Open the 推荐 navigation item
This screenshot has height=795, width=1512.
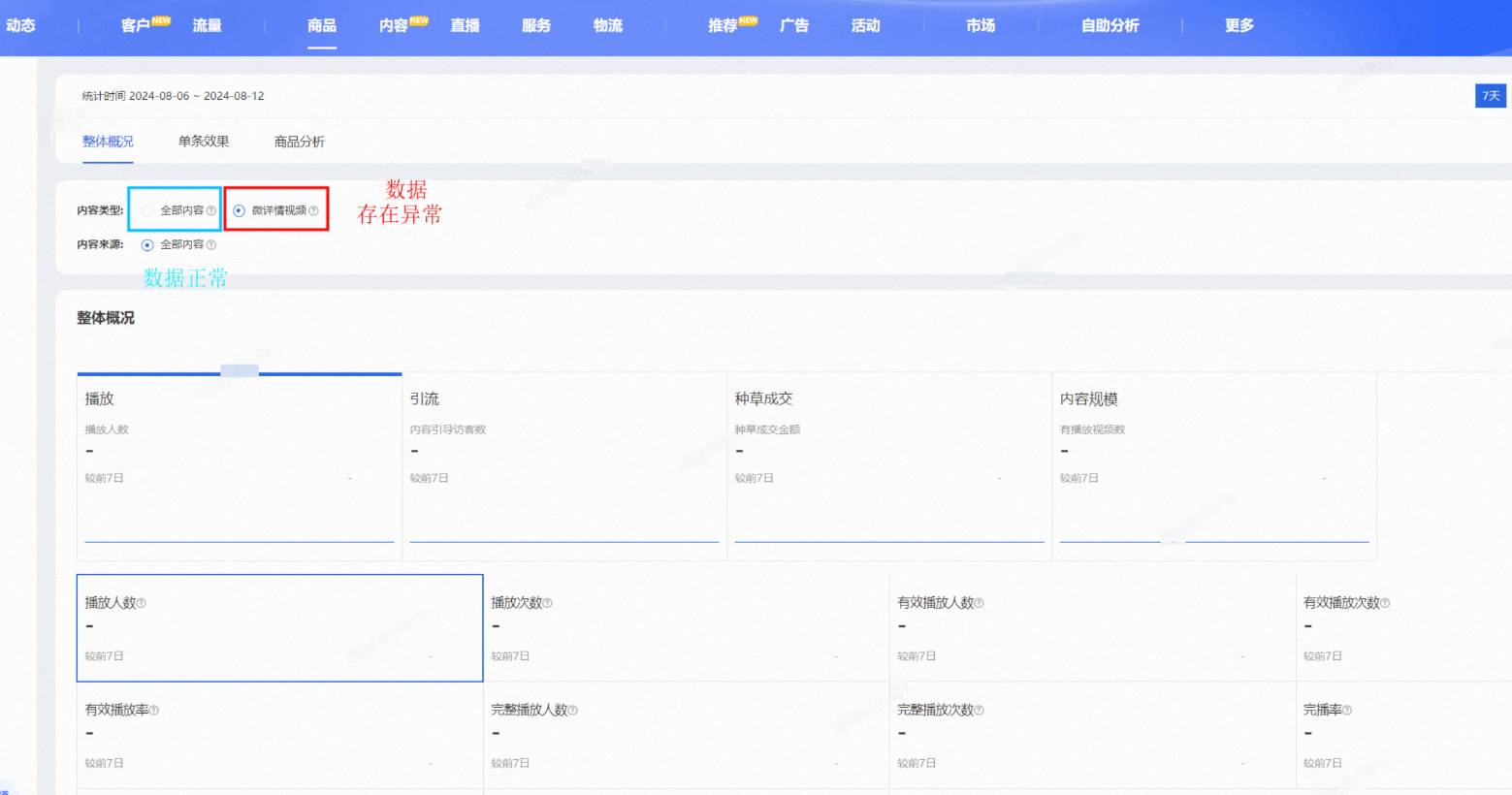click(x=723, y=25)
